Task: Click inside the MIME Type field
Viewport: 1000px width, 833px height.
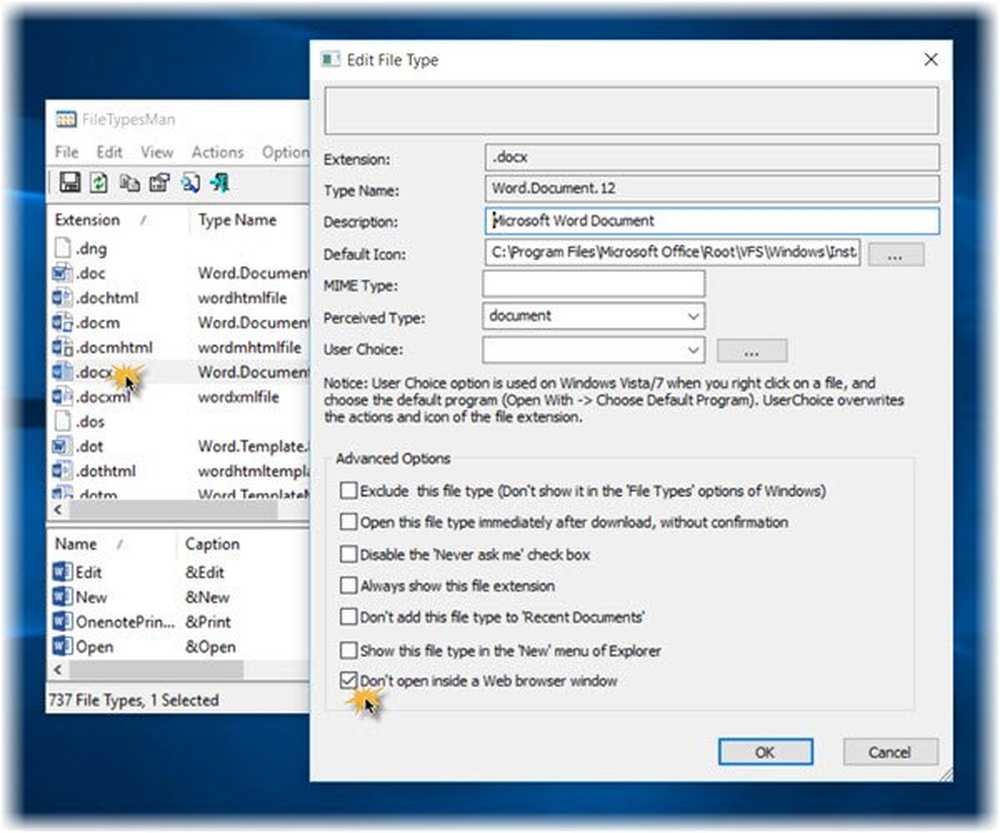Action: pos(593,285)
